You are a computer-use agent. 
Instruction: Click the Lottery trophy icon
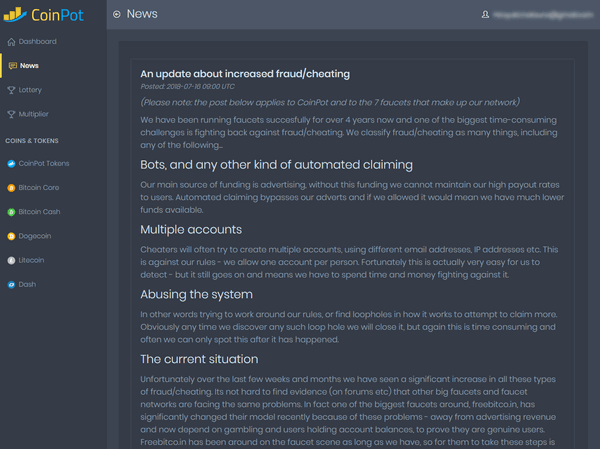tap(11, 90)
